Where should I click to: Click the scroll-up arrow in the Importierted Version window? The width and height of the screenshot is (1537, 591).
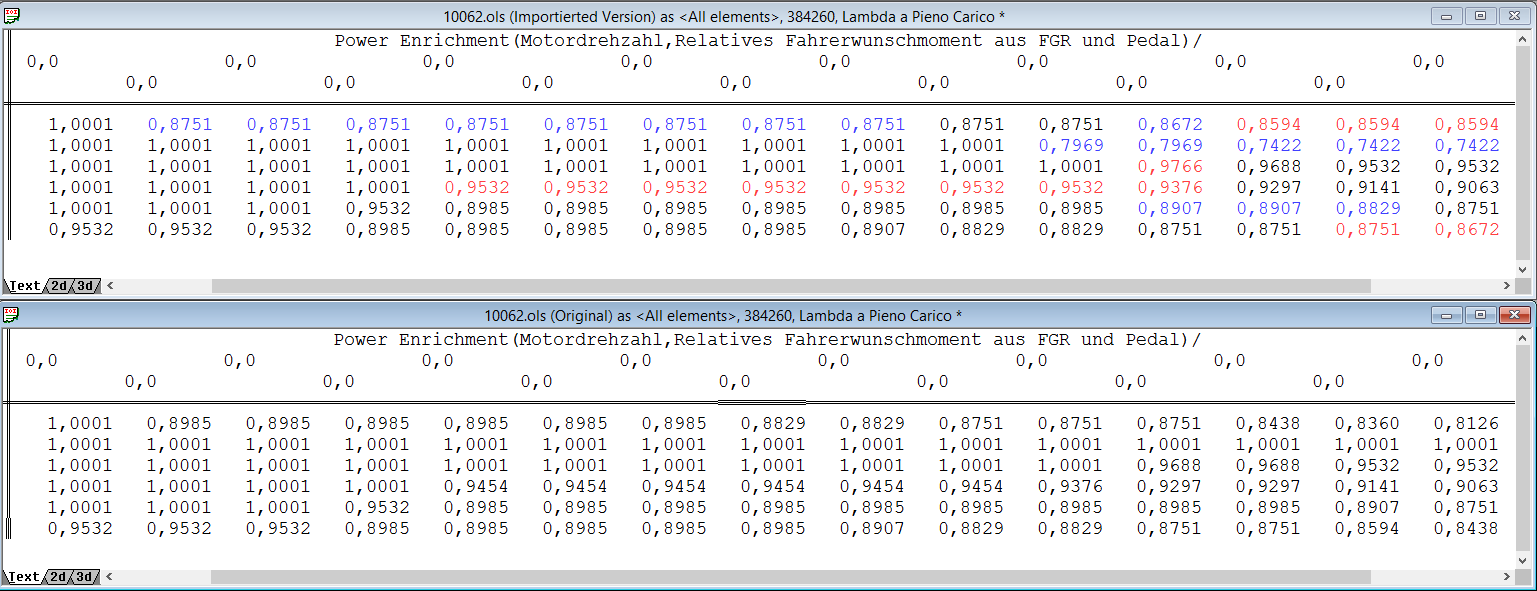1524,40
